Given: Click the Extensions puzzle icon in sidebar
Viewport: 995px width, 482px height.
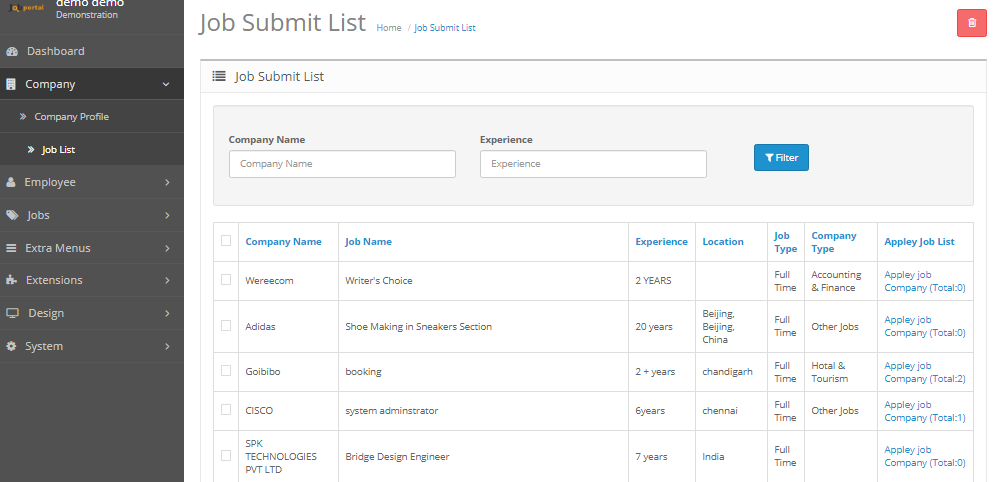Looking at the screenshot, I should tap(12, 280).
